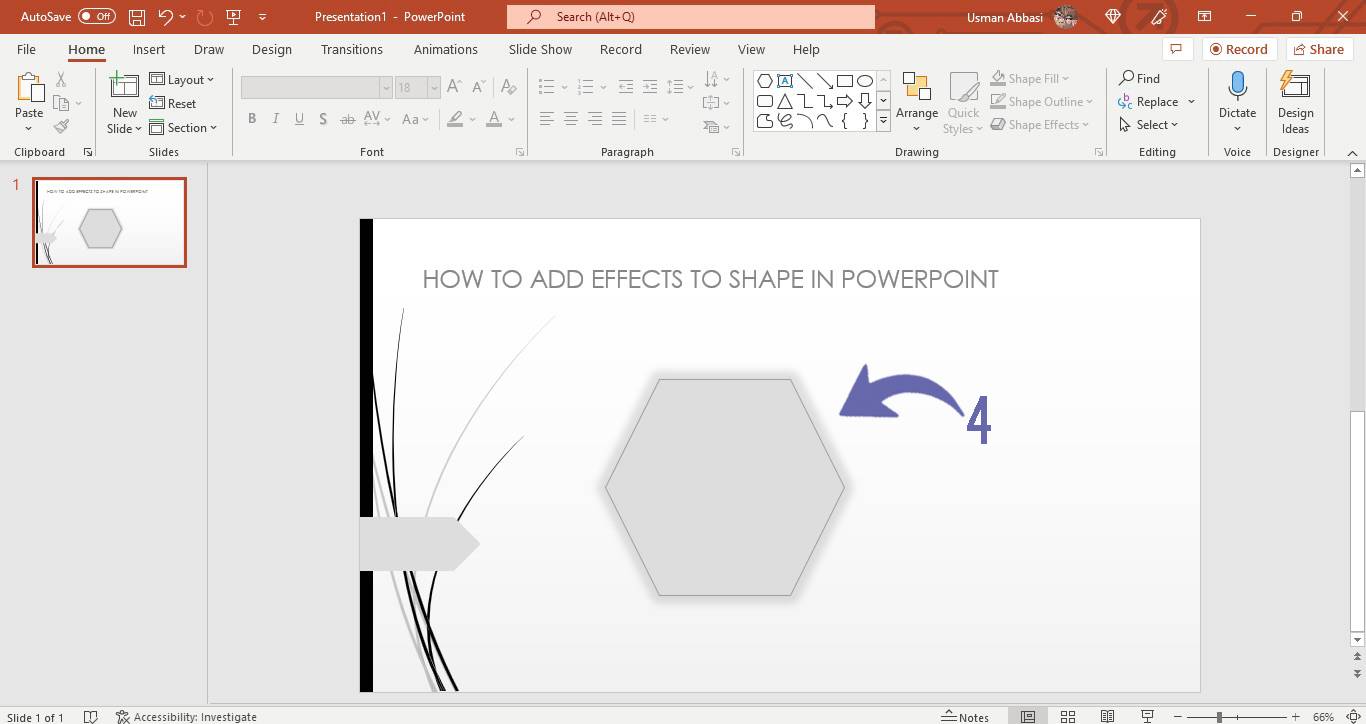This screenshot has width=1366, height=724.
Task: Open Quick Styles gallery
Action: pyautogui.click(x=963, y=103)
